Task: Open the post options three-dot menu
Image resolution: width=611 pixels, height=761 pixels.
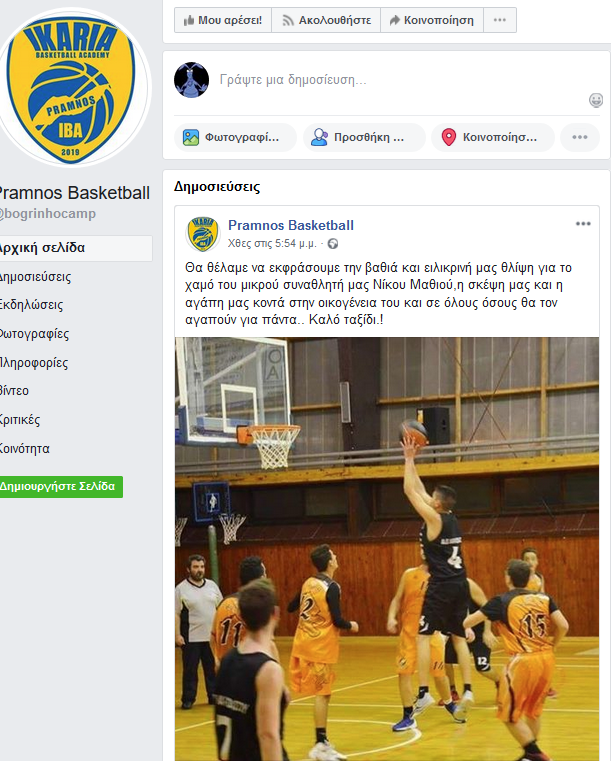Action: click(583, 224)
